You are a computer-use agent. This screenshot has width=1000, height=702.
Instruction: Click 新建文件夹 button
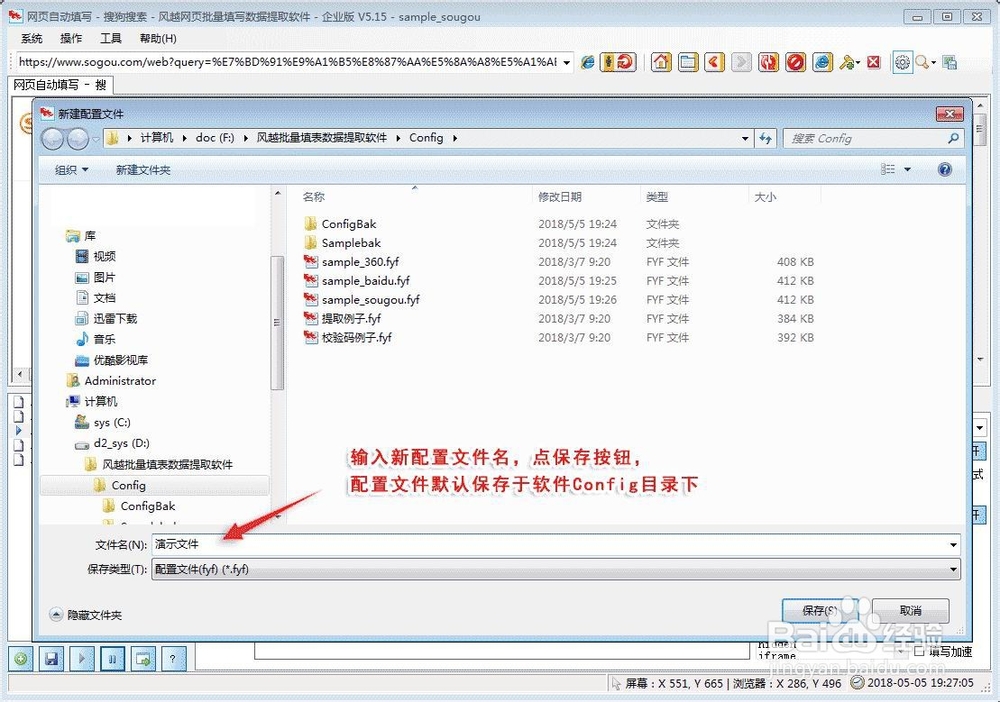tap(143, 170)
